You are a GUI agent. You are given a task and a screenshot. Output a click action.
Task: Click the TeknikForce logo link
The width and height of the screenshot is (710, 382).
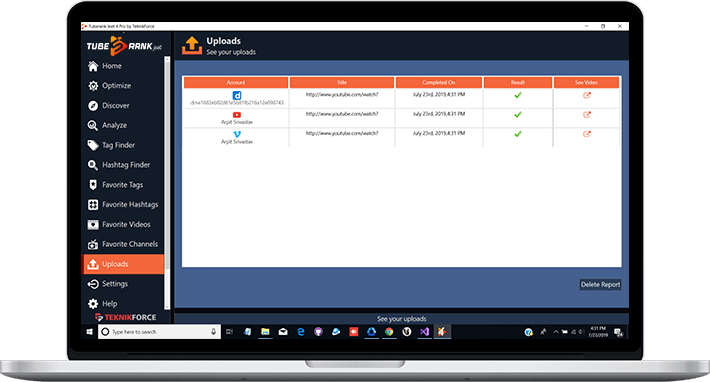125,317
